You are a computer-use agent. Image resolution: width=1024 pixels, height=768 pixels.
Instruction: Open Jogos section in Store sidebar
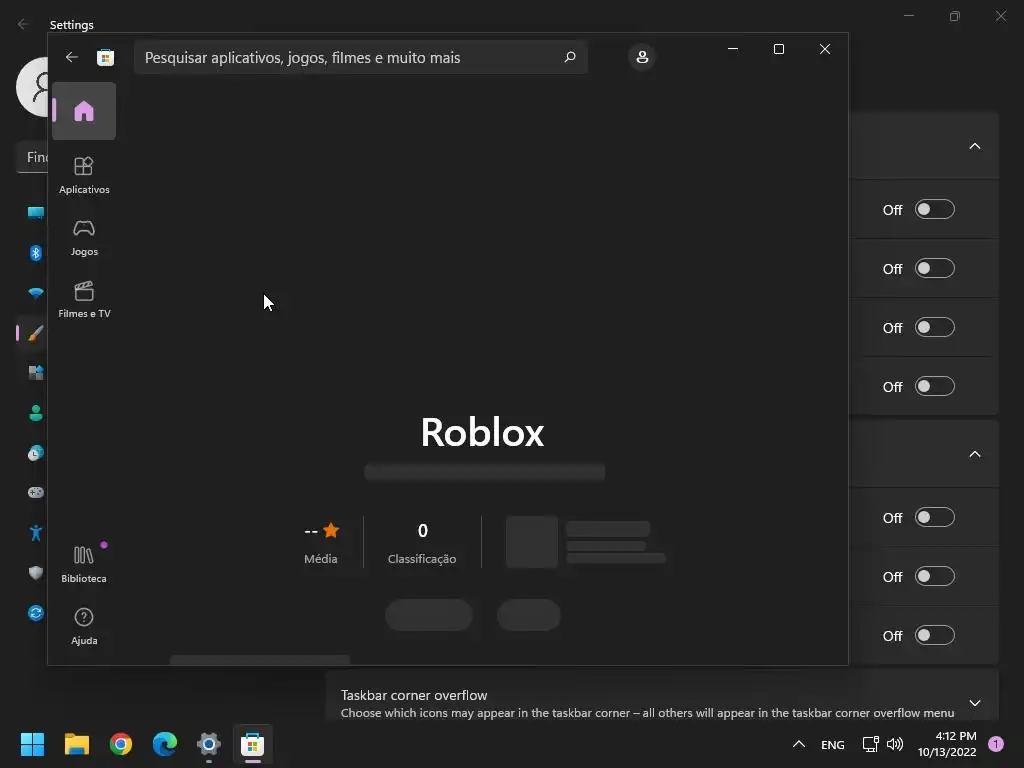84,237
